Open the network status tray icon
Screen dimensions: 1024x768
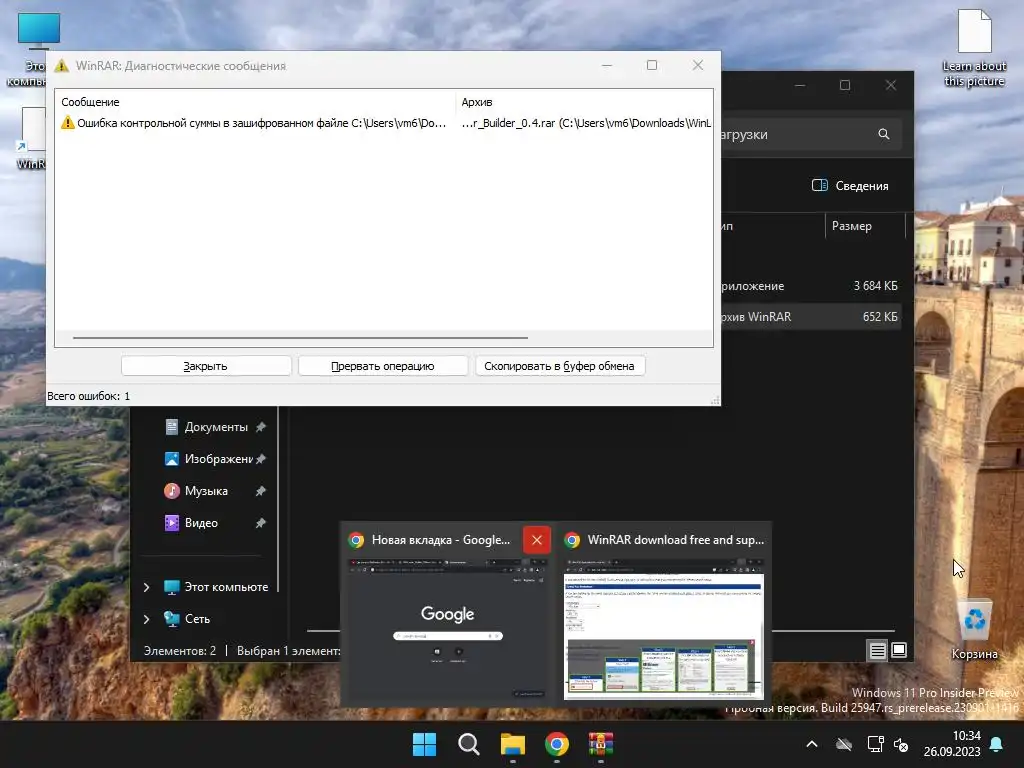coord(875,744)
